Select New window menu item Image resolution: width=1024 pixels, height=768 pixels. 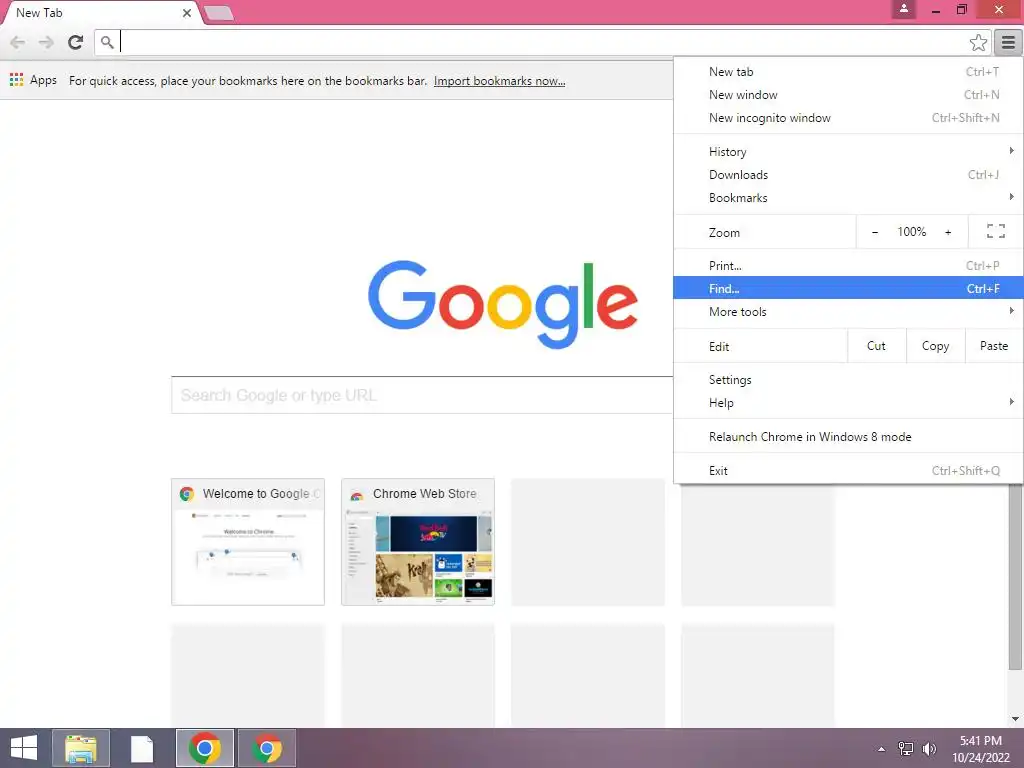[848, 95]
